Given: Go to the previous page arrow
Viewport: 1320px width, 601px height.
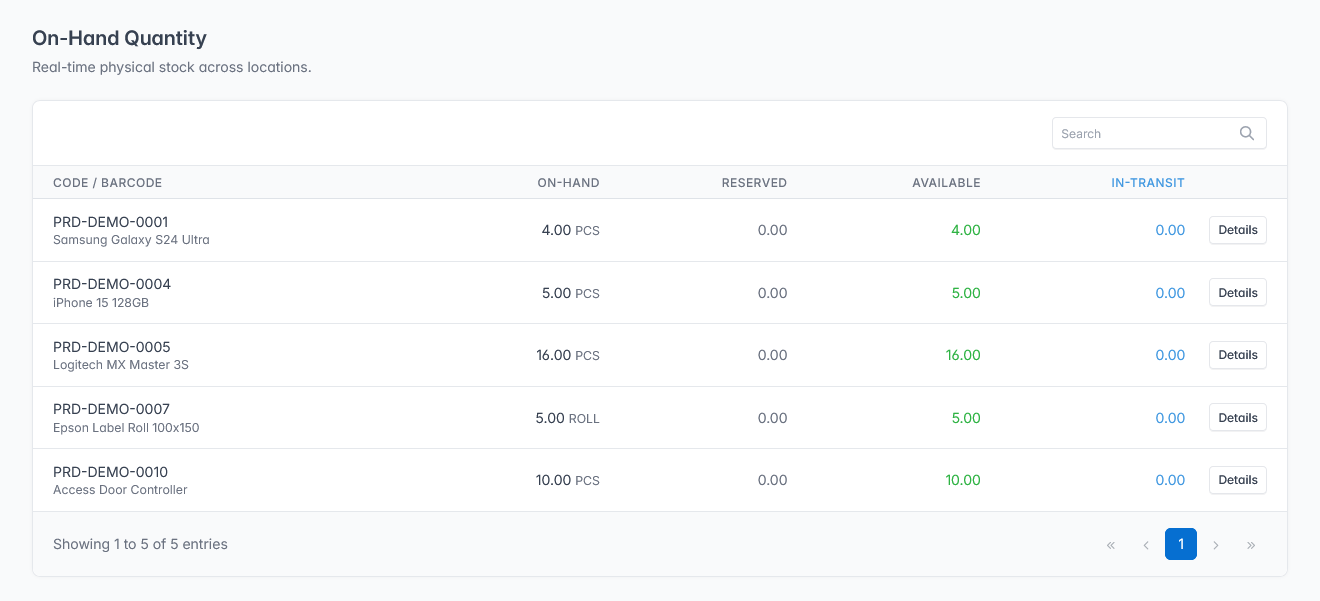Looking at the screenshot, I should click(1146, 545).
